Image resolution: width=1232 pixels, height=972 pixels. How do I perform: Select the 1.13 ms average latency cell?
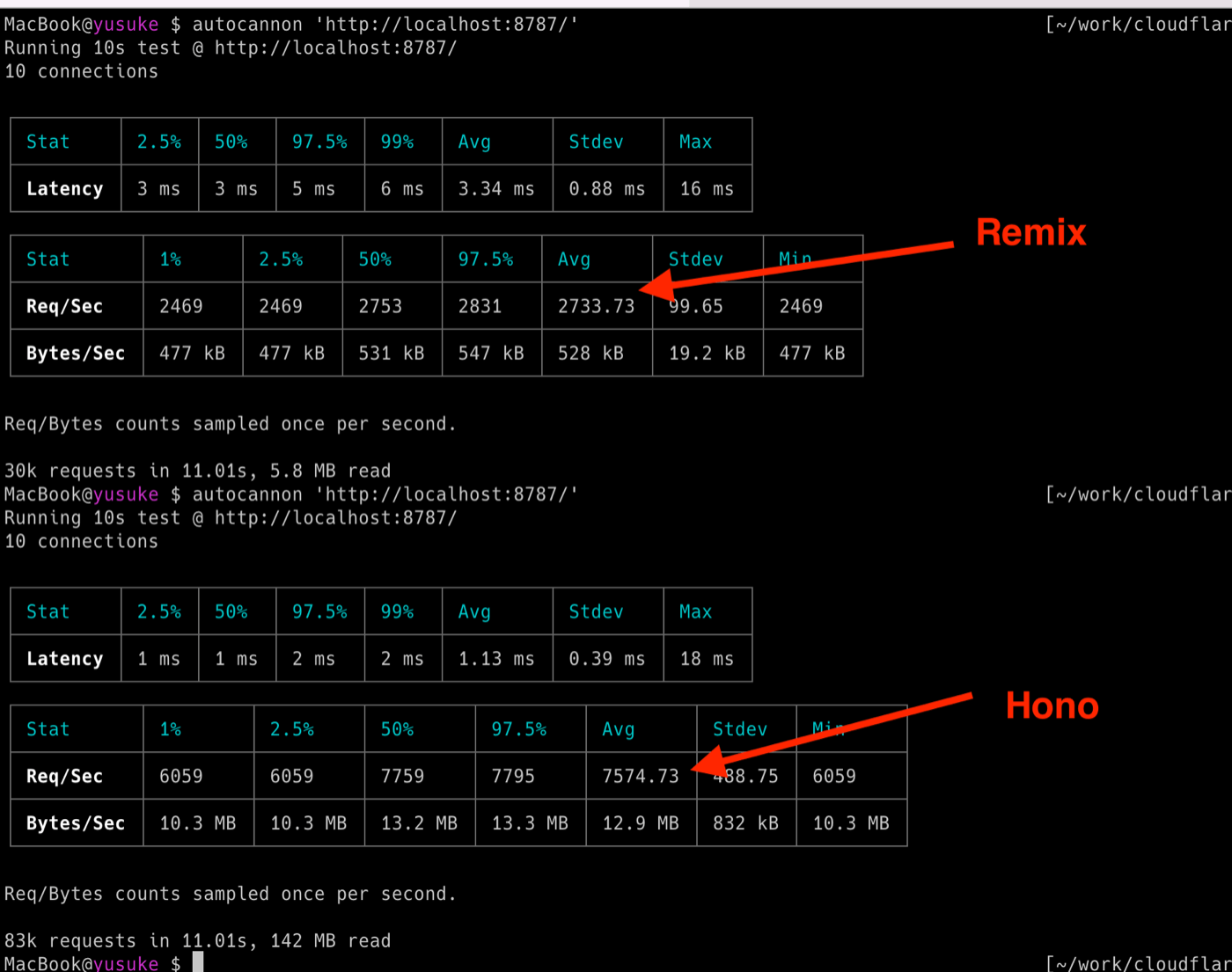(496, 658)
